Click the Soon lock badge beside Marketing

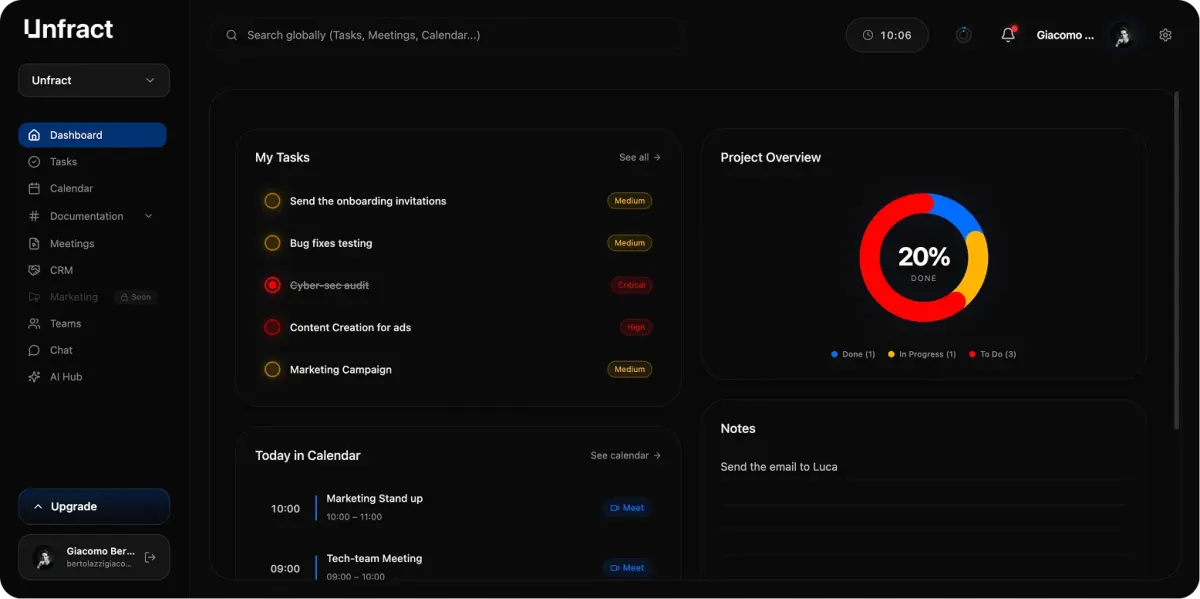tap(135, 297)
